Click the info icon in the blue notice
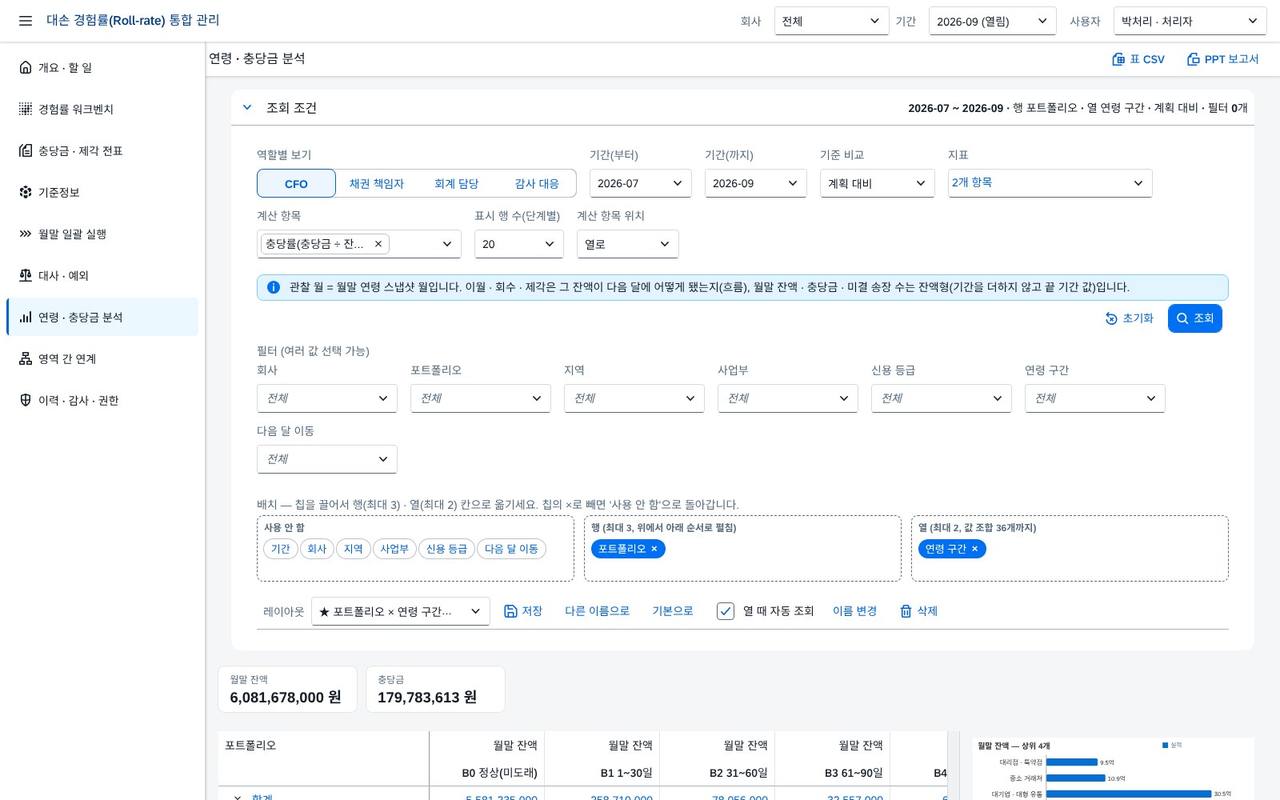The height and width of the screenshot is (800, 1280). [x=273, y=288]
